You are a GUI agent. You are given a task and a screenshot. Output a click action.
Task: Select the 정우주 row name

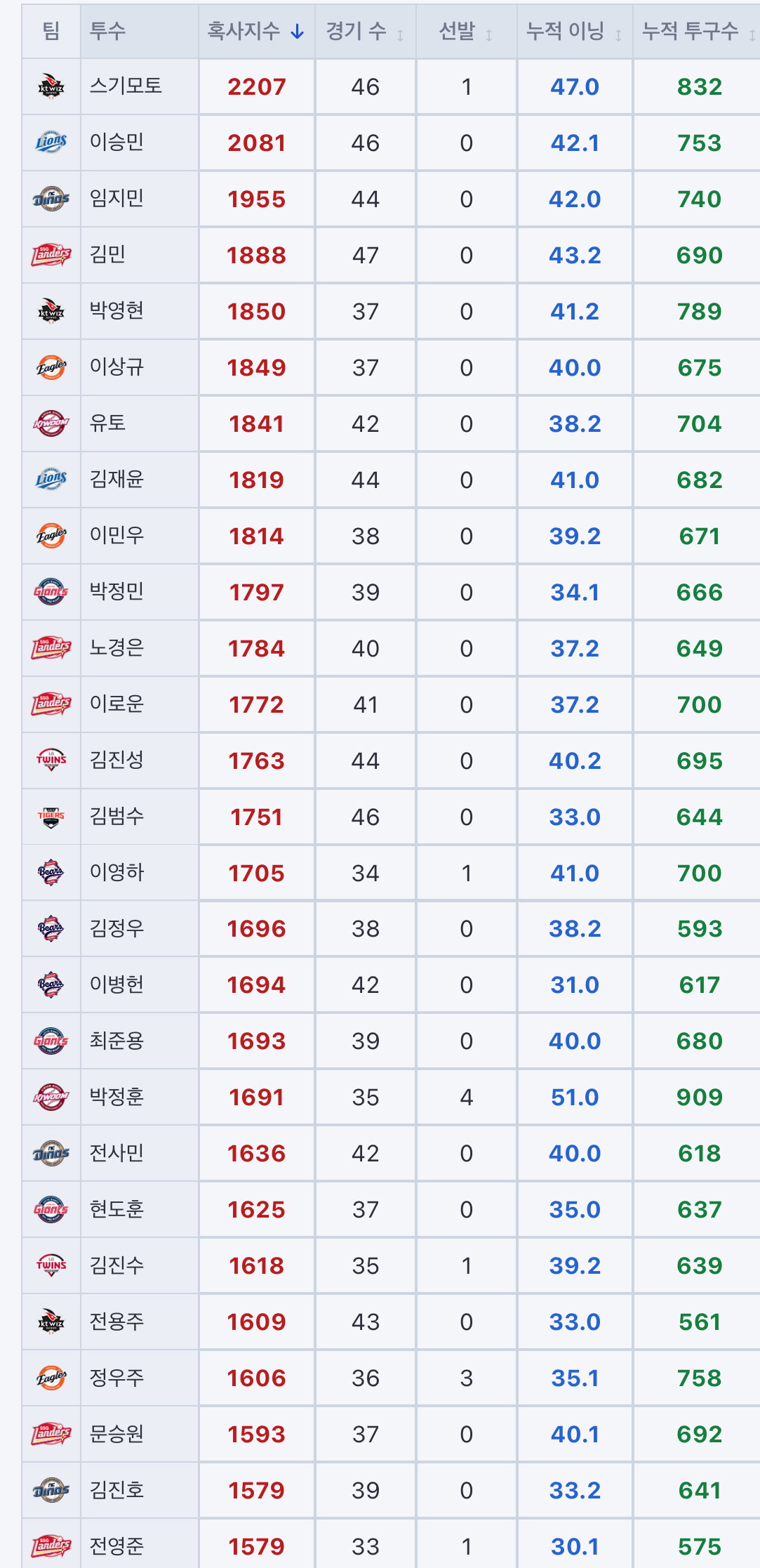[116, 1377]
